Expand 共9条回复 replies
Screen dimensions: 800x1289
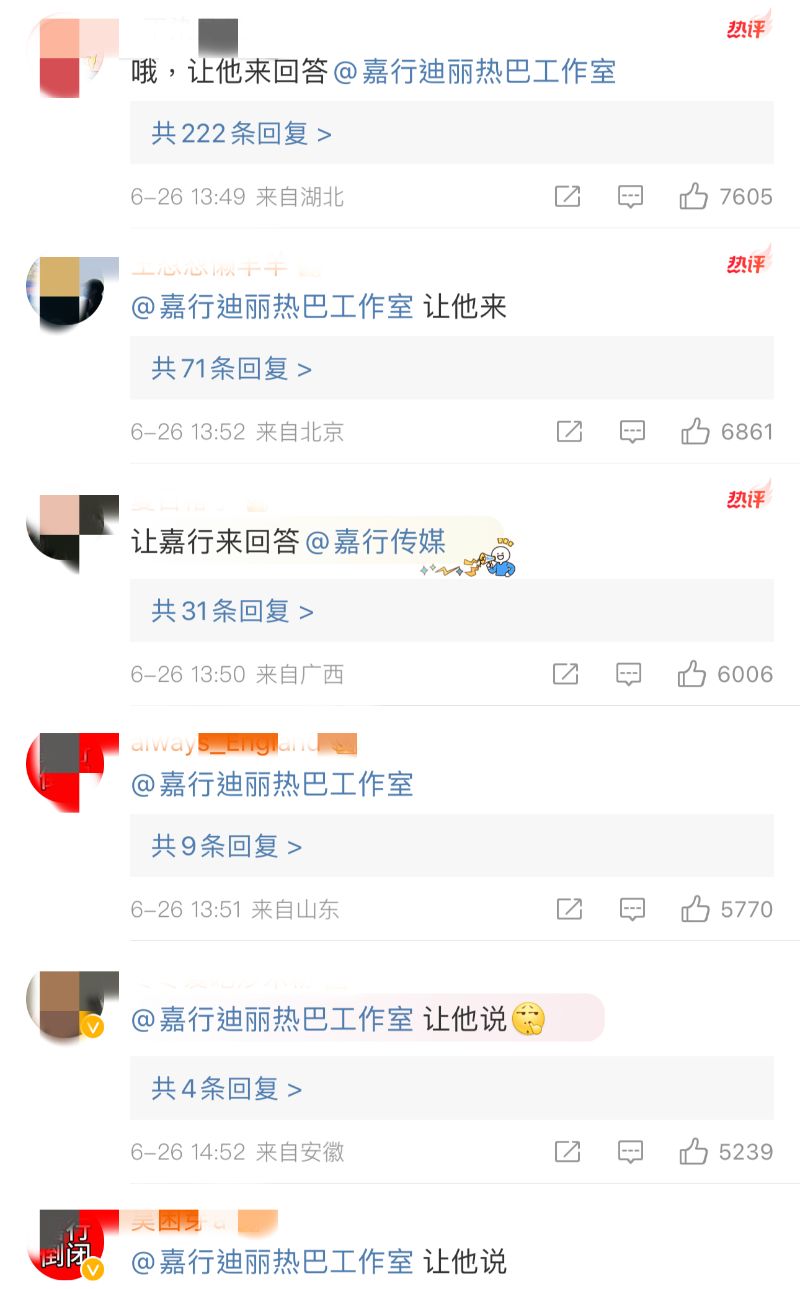point(452,846)
